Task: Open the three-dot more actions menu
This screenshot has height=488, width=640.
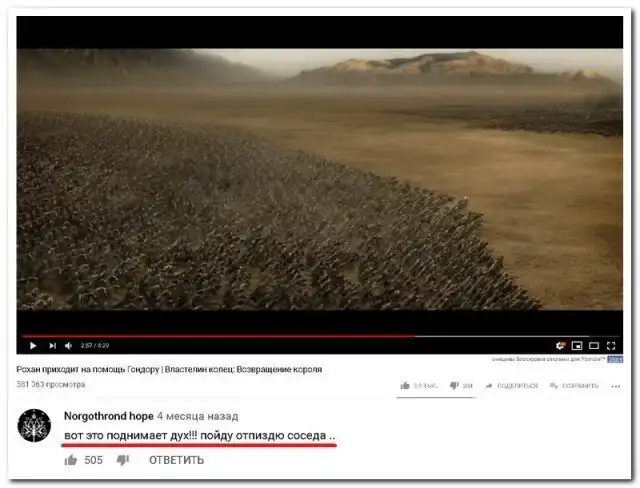Action: 616,386
